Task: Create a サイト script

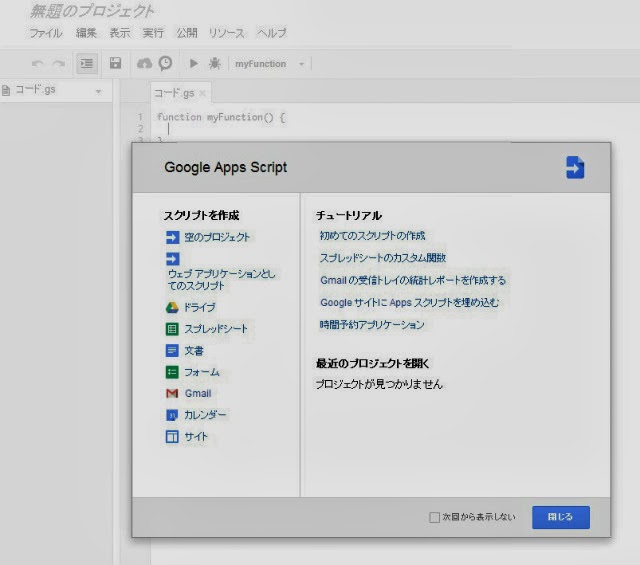Action: pyautogui.click(x=196, y=436)
